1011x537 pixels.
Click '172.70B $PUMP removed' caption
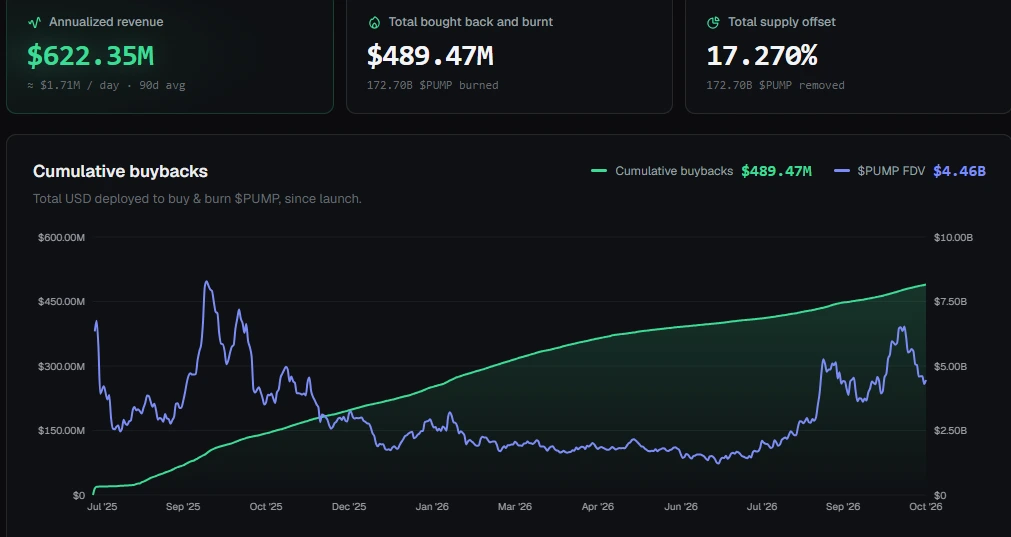coord(775,85)
